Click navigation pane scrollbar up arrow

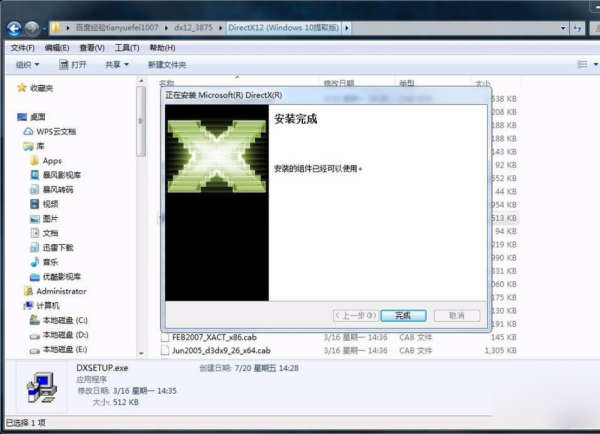pos(141,81)
